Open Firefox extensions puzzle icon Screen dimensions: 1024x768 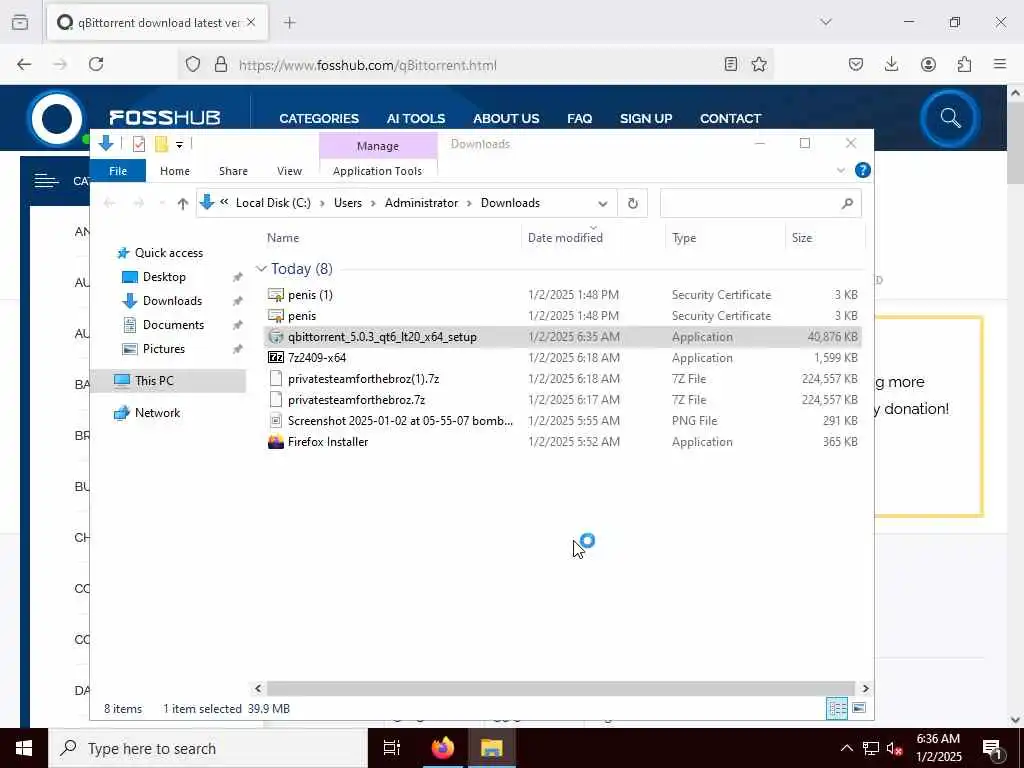click(965, 64)
